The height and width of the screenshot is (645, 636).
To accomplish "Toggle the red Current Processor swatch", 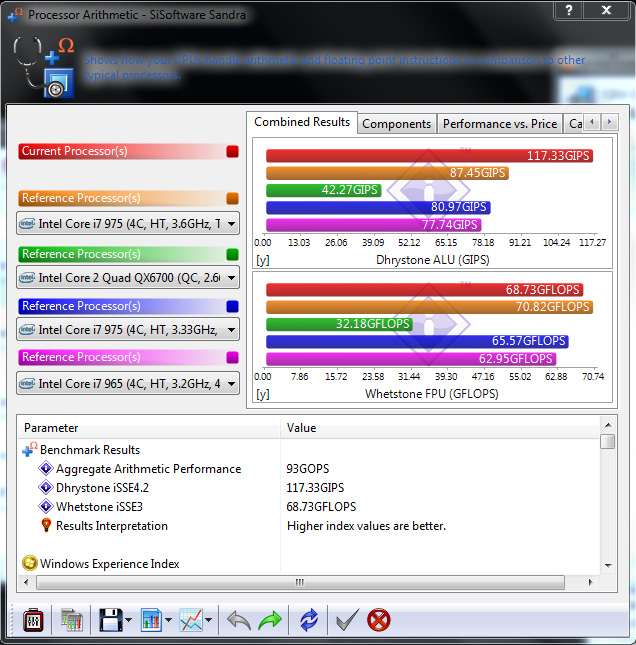I will coord(232,151).
